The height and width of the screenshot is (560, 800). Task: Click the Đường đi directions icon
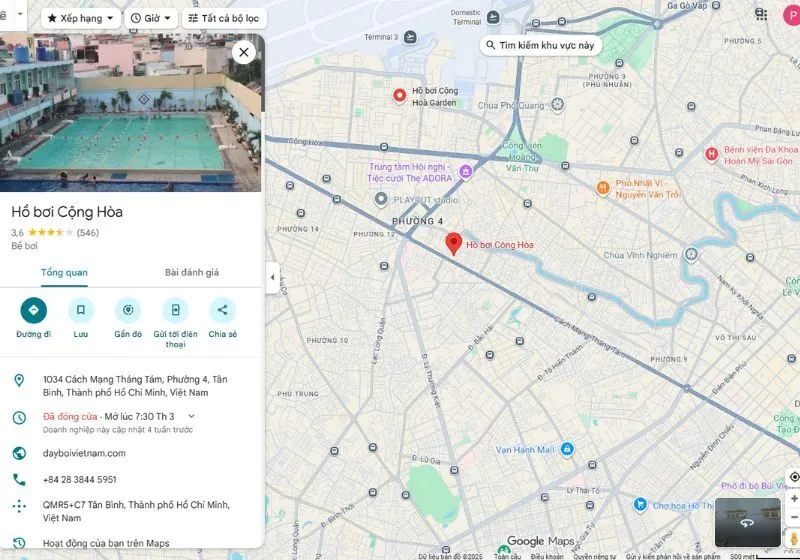(x=34, y=310)
